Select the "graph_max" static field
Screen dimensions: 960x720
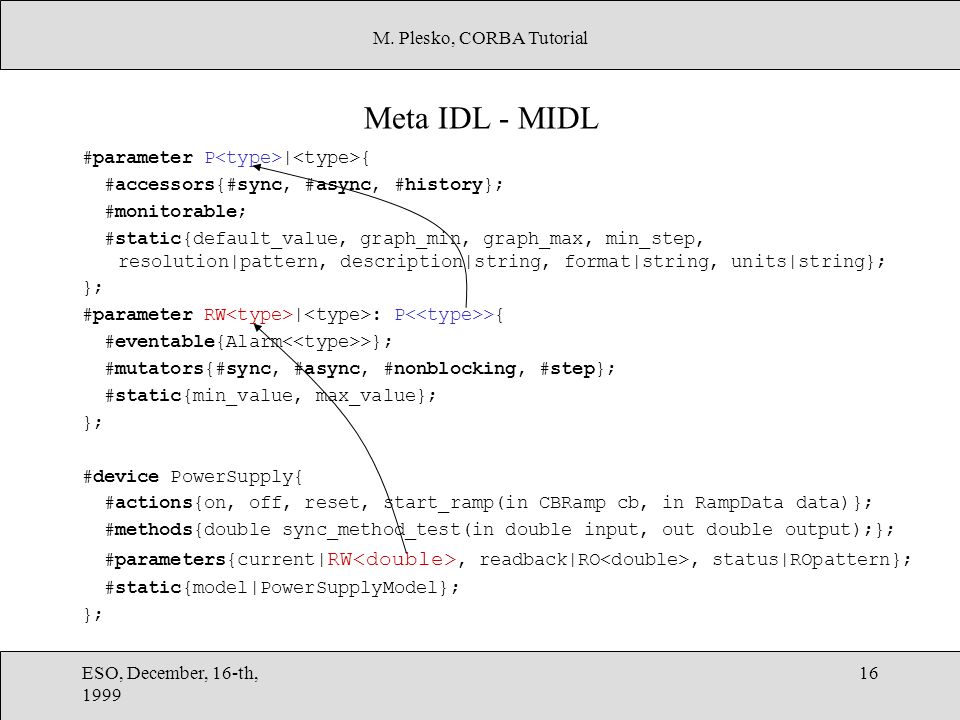point(533,239)
